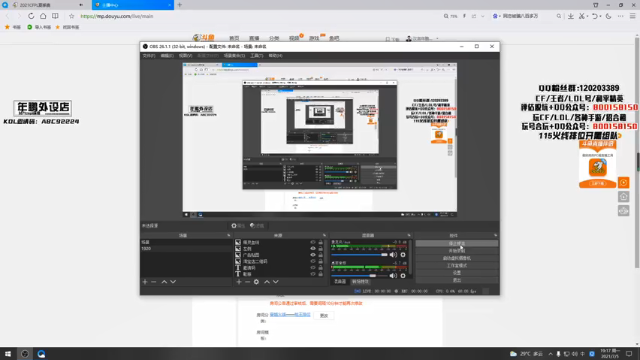640x360 pixels.
Task: Click the start recording button in OBS controls
Action: click(457, 251)
